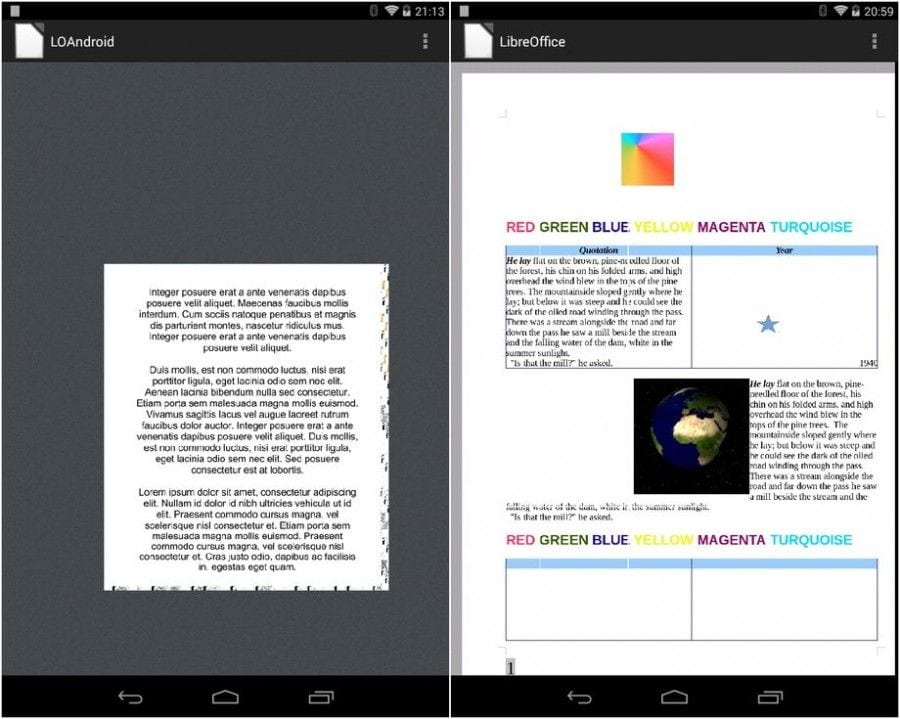
Task: Tap the left screen Recent apps button
Action: pos(321,697)
